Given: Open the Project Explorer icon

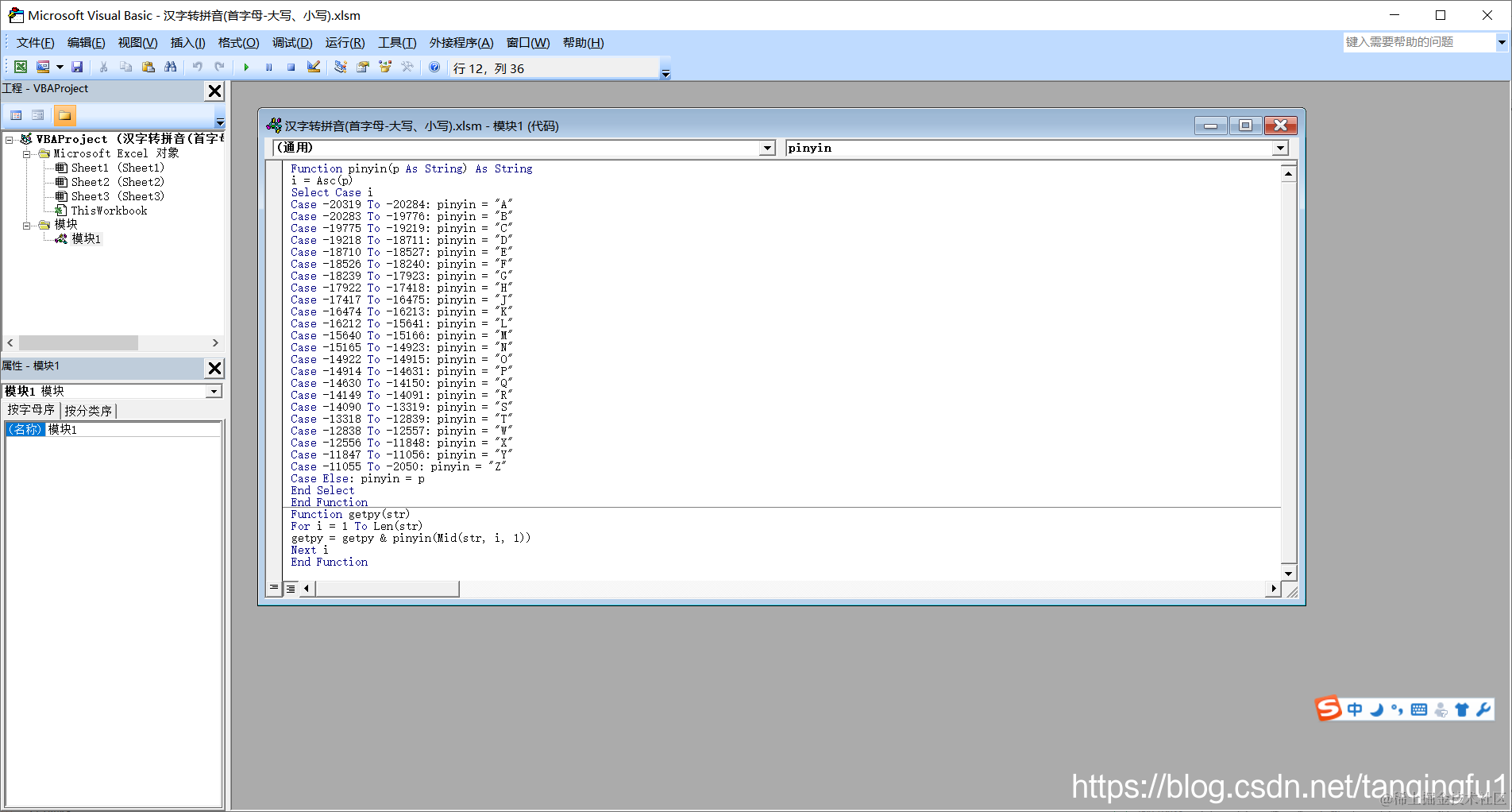Looking at the screenshot, I should [x=340, y=68].
